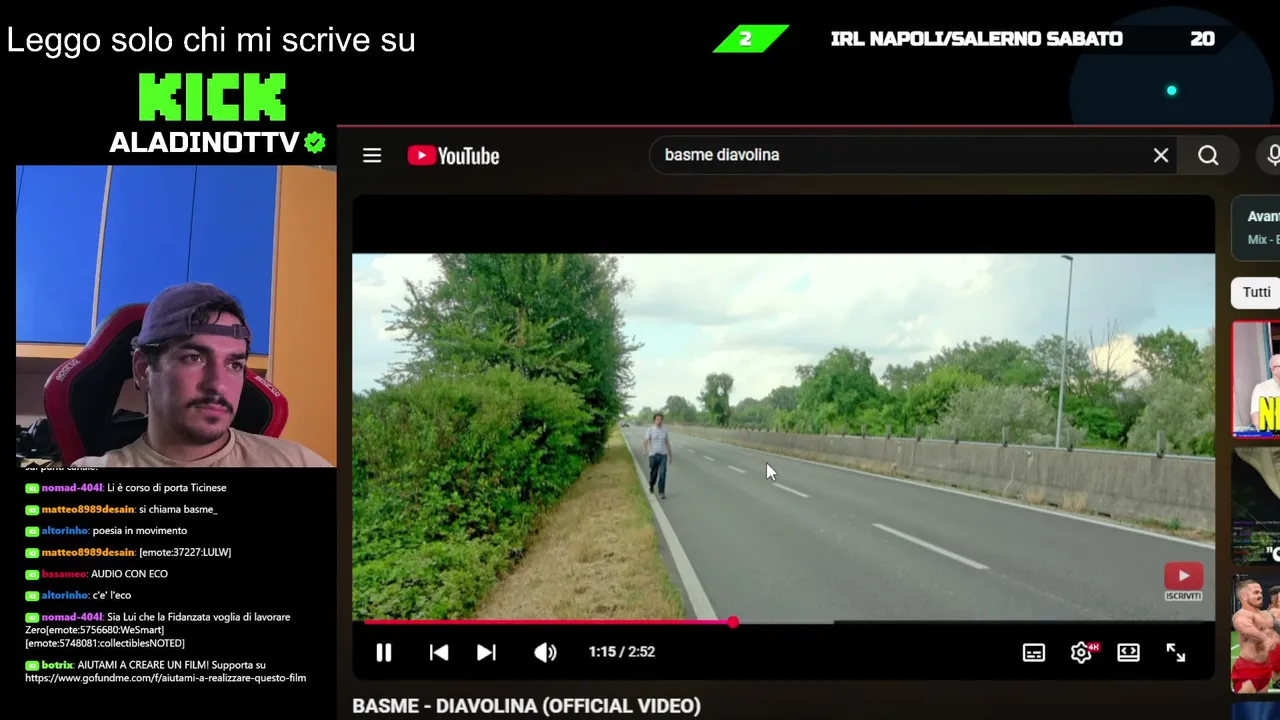The height and width of the screenshot is (720, 1280).
Task: Click the streamer webcam feed
Action: coord(176,316)
